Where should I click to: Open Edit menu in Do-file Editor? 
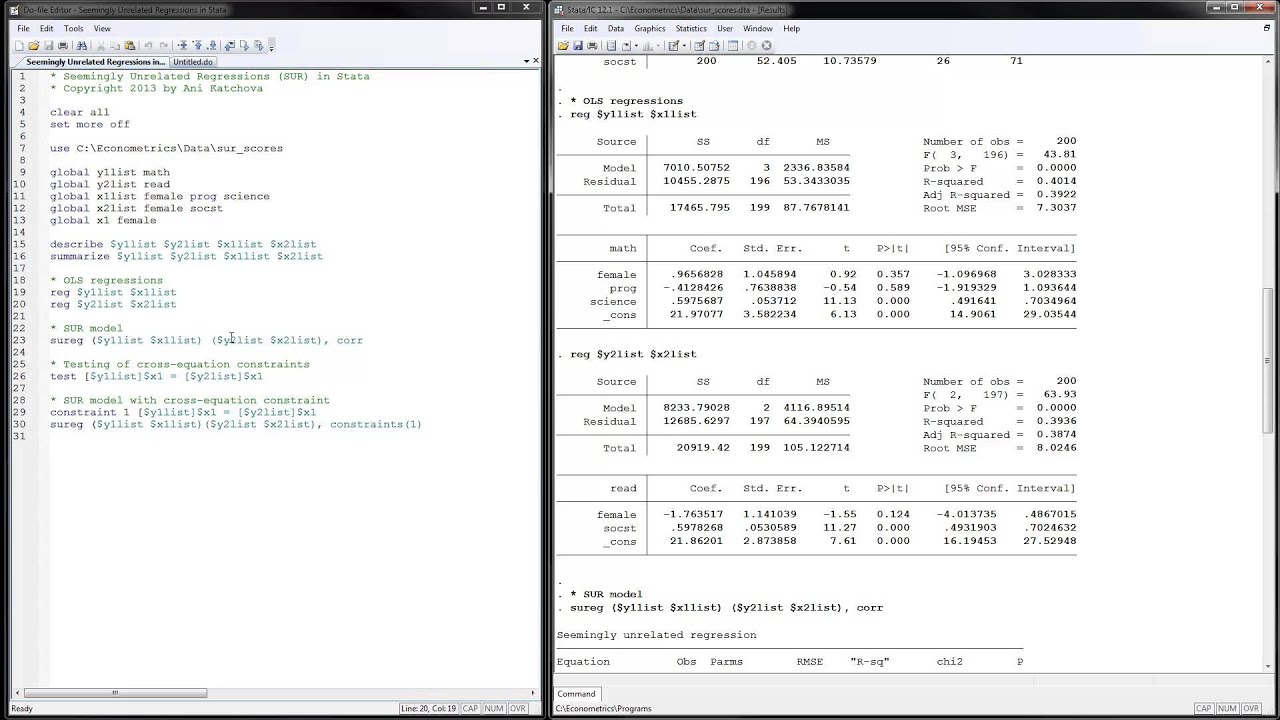coord(46,29)
